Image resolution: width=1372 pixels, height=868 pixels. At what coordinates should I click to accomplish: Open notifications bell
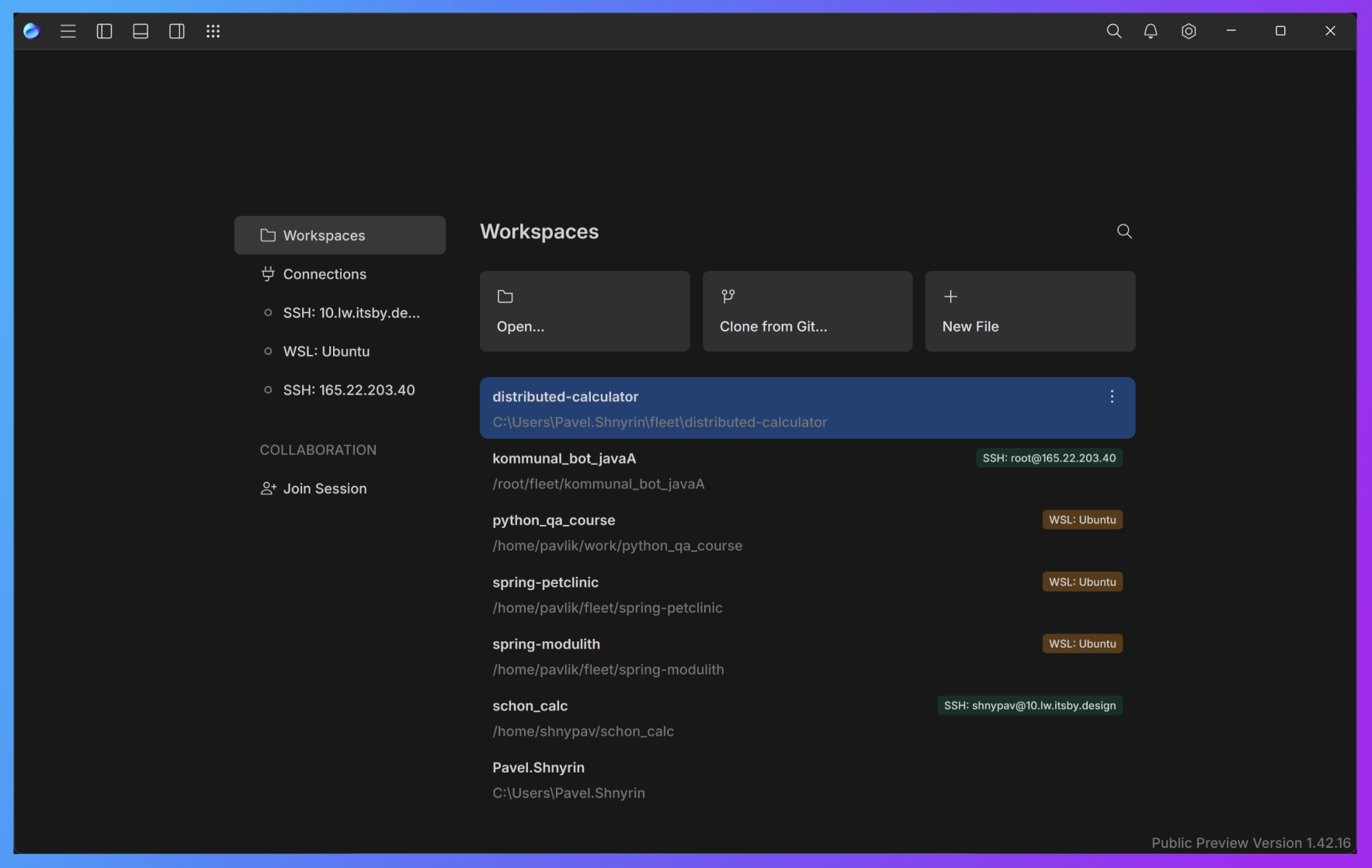click(x=1151, y=31)
